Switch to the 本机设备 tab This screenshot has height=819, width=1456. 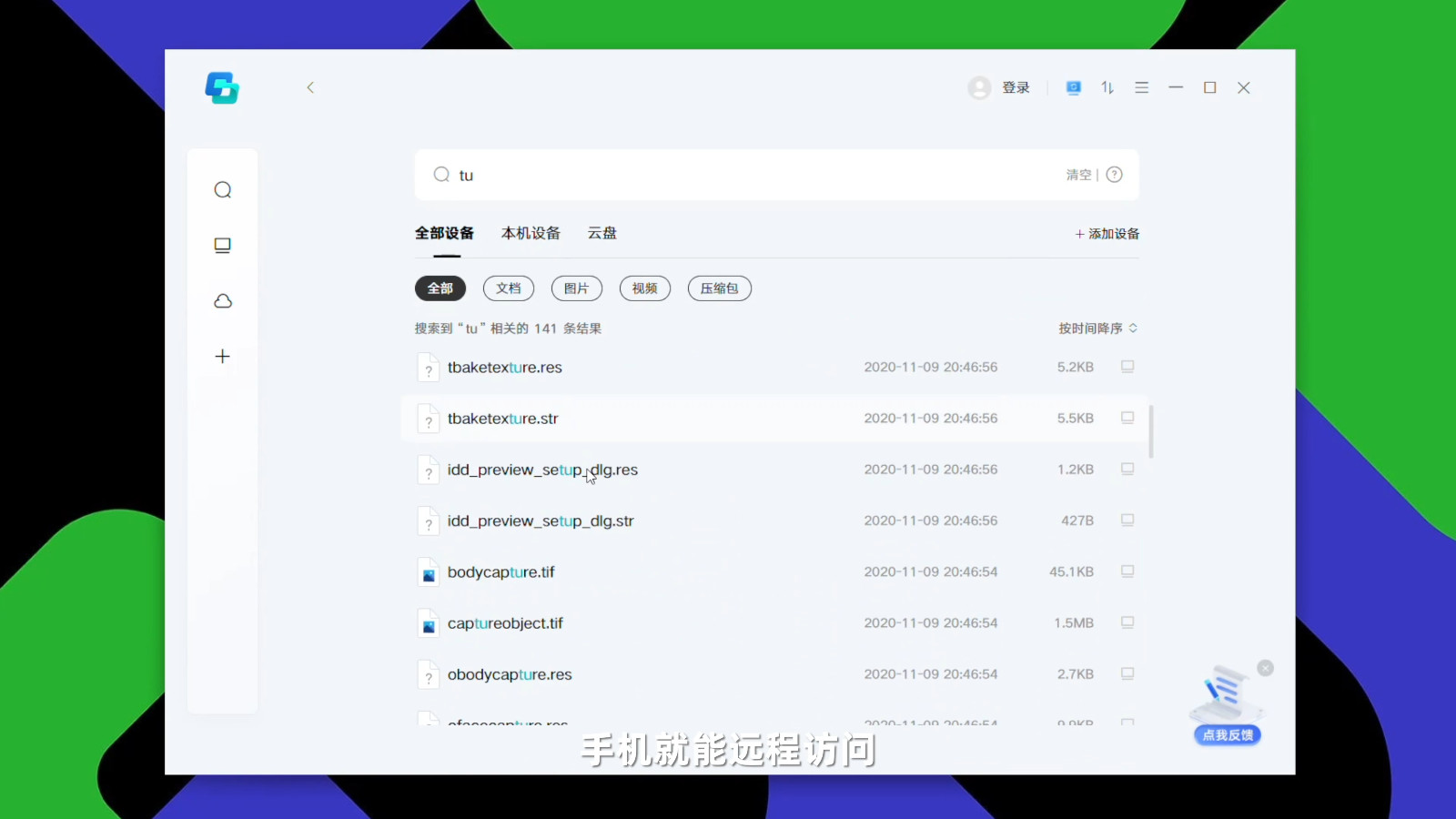531,233
